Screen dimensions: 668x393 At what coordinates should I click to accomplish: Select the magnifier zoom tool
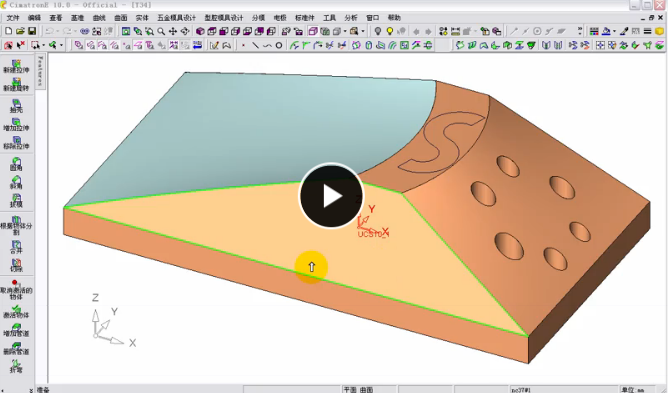coord(161,31)
